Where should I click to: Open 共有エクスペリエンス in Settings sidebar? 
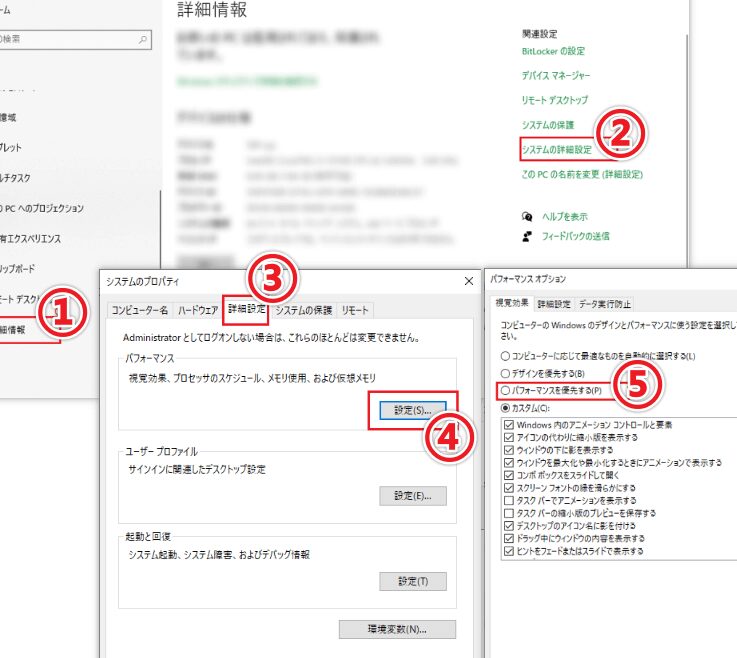[31, 239]
